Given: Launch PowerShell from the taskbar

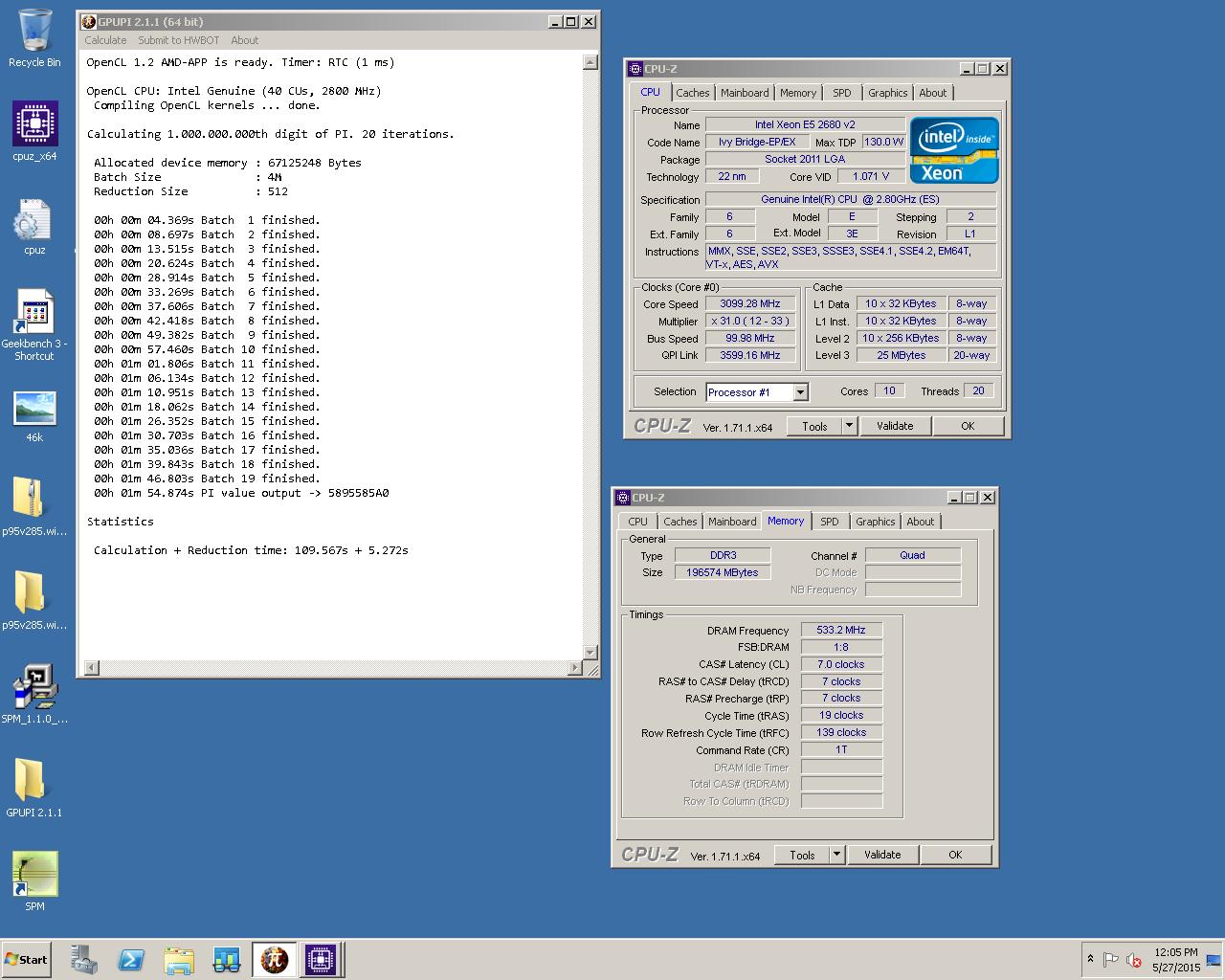Looking at the screenshot, I should [x=131, y=959].
